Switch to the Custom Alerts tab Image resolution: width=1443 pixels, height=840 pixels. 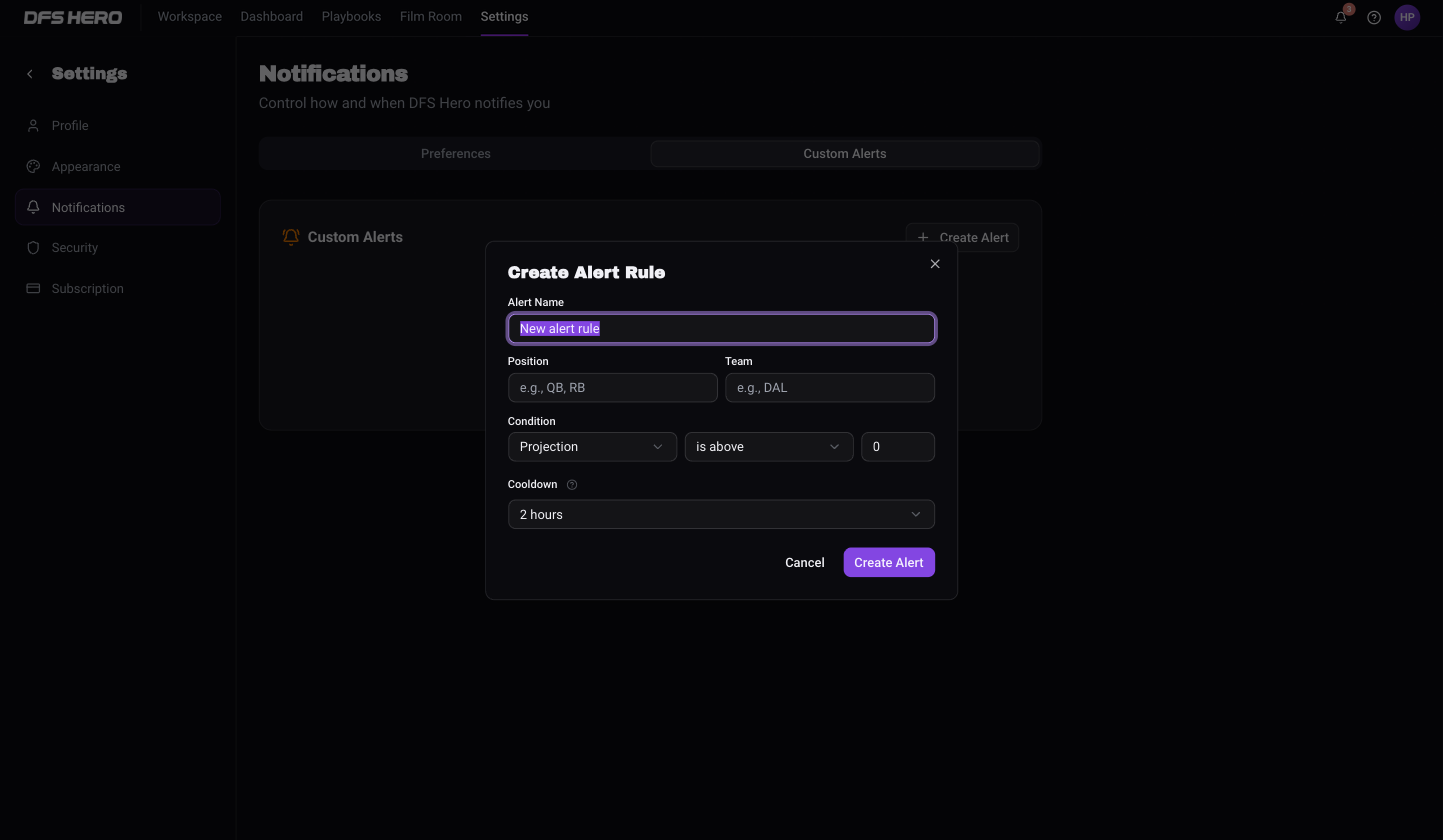(845, 154)
